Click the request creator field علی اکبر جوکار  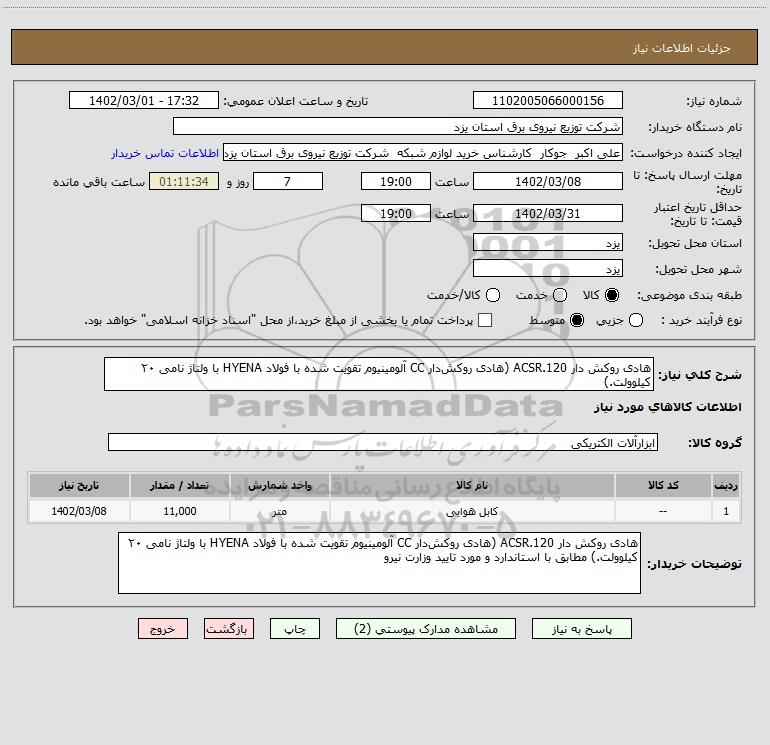pyautogui.click(x=423, y=152)
